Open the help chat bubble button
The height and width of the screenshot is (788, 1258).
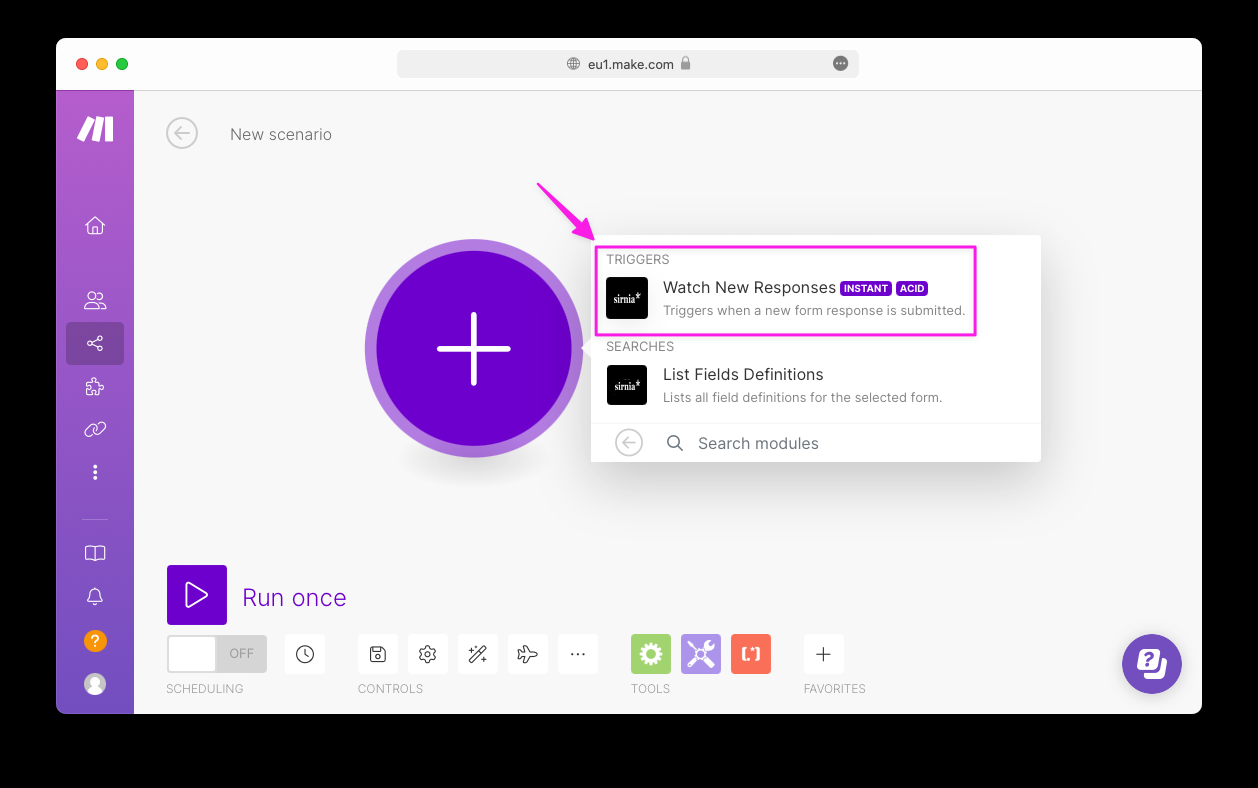point(1152,664)
